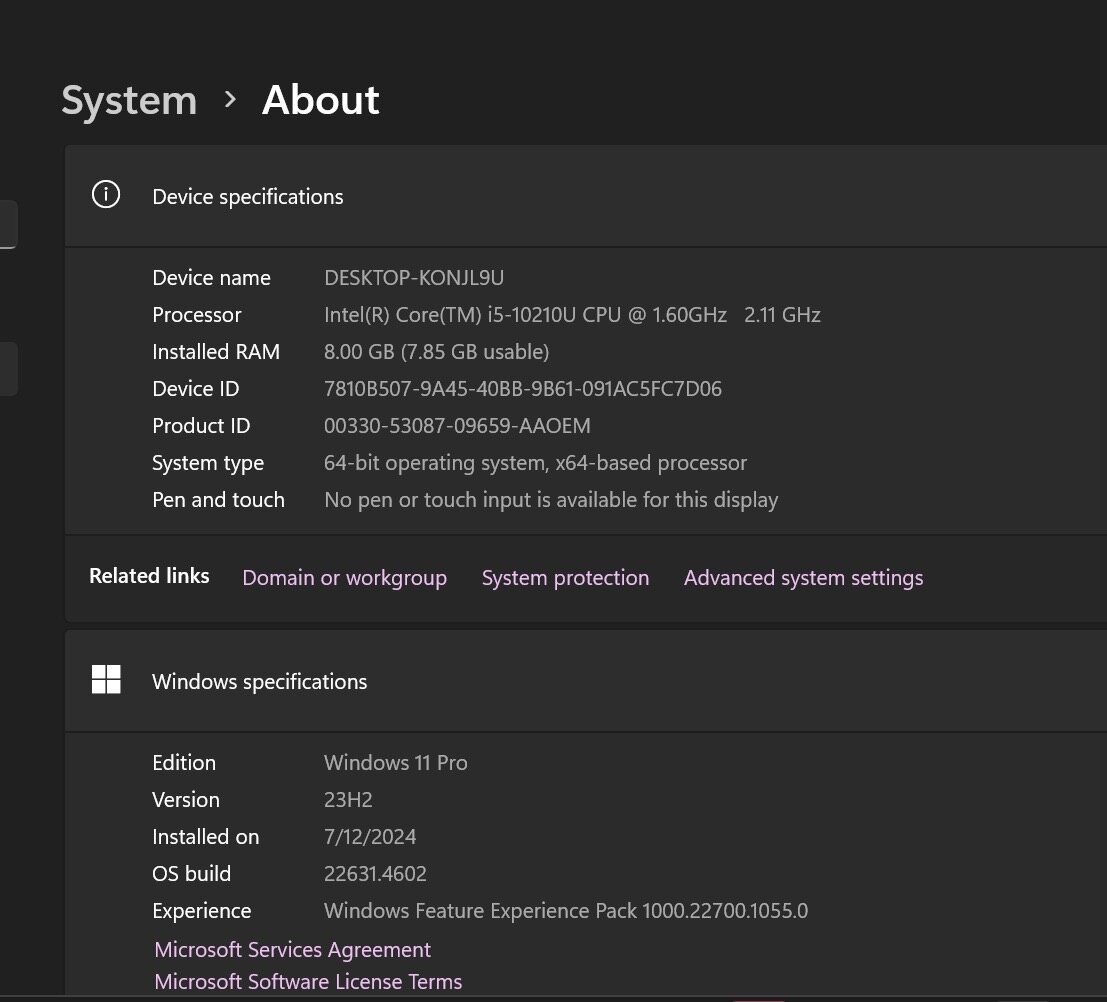Open Advanced system settings
The image size is (1107, 1002).
803,577
